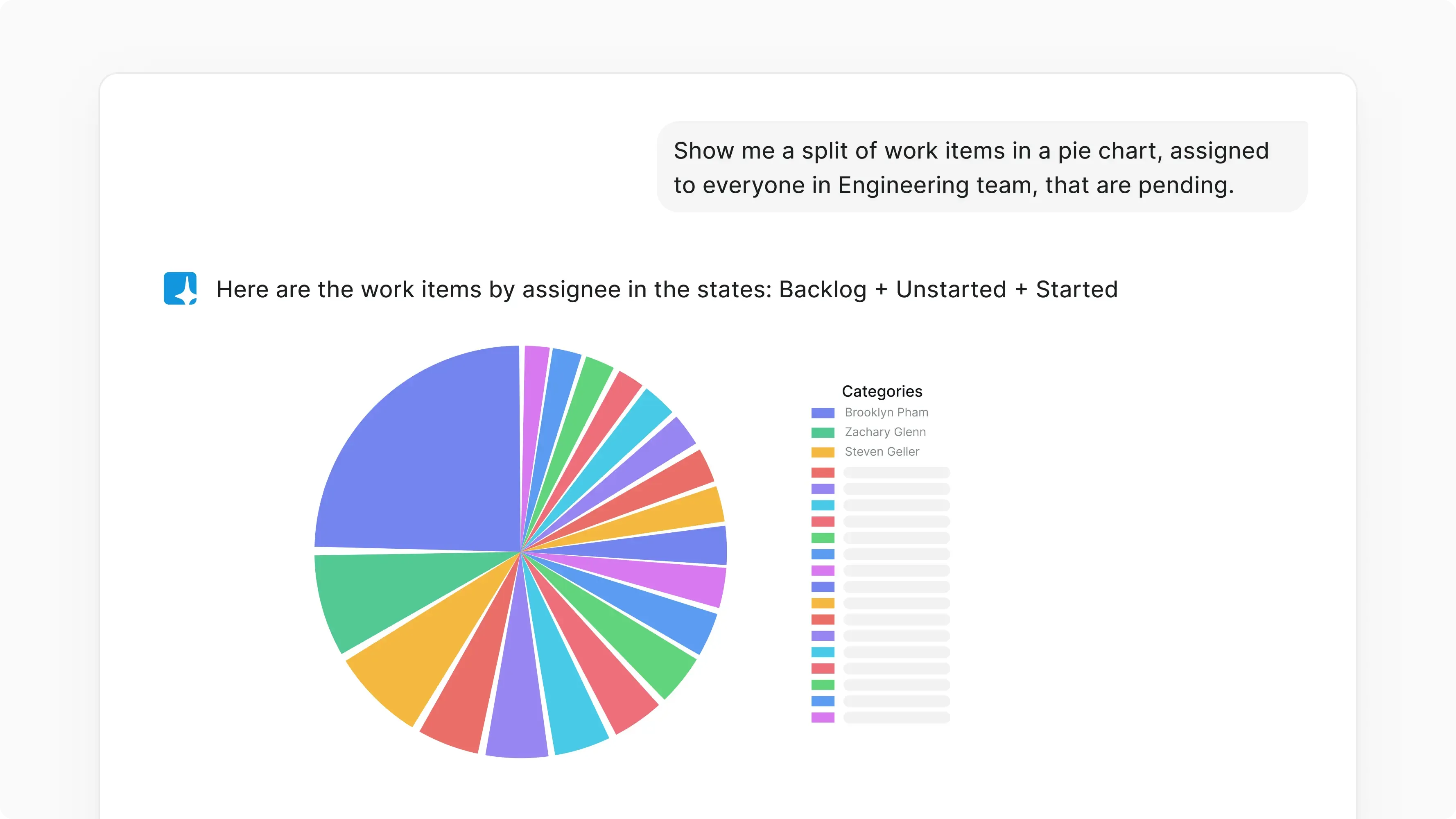The image size is (1456, 819).
Task: Click the last magenta swatch in the legend
Action: (x=823, y=718)
